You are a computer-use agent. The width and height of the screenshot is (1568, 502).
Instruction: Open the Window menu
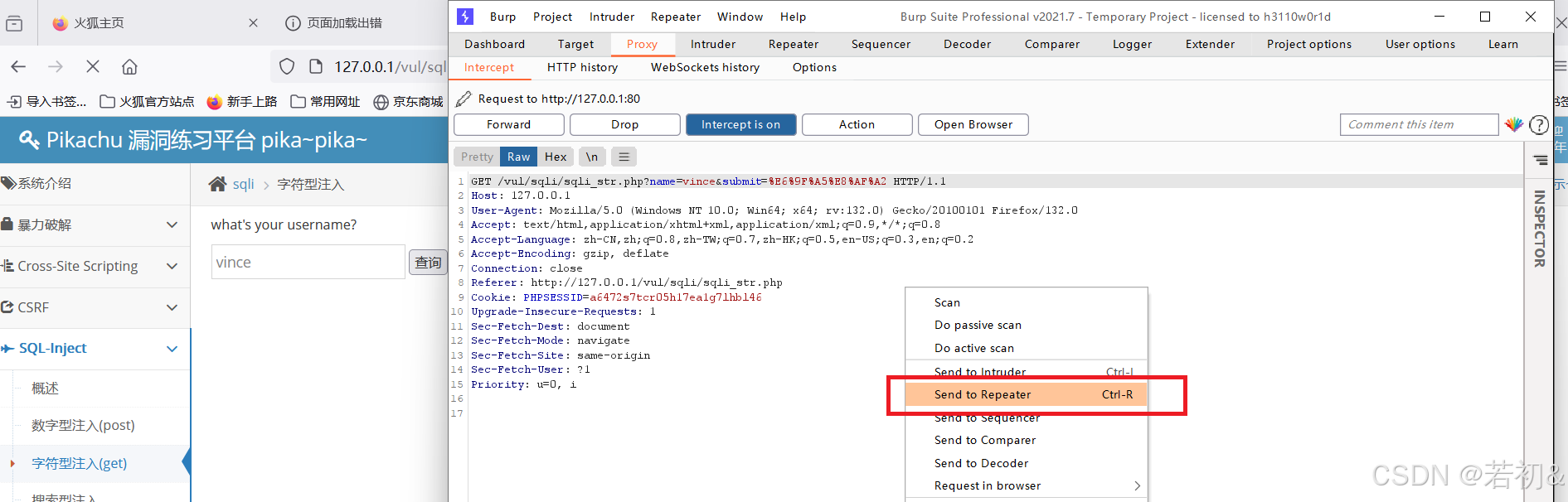pos(740,17)
